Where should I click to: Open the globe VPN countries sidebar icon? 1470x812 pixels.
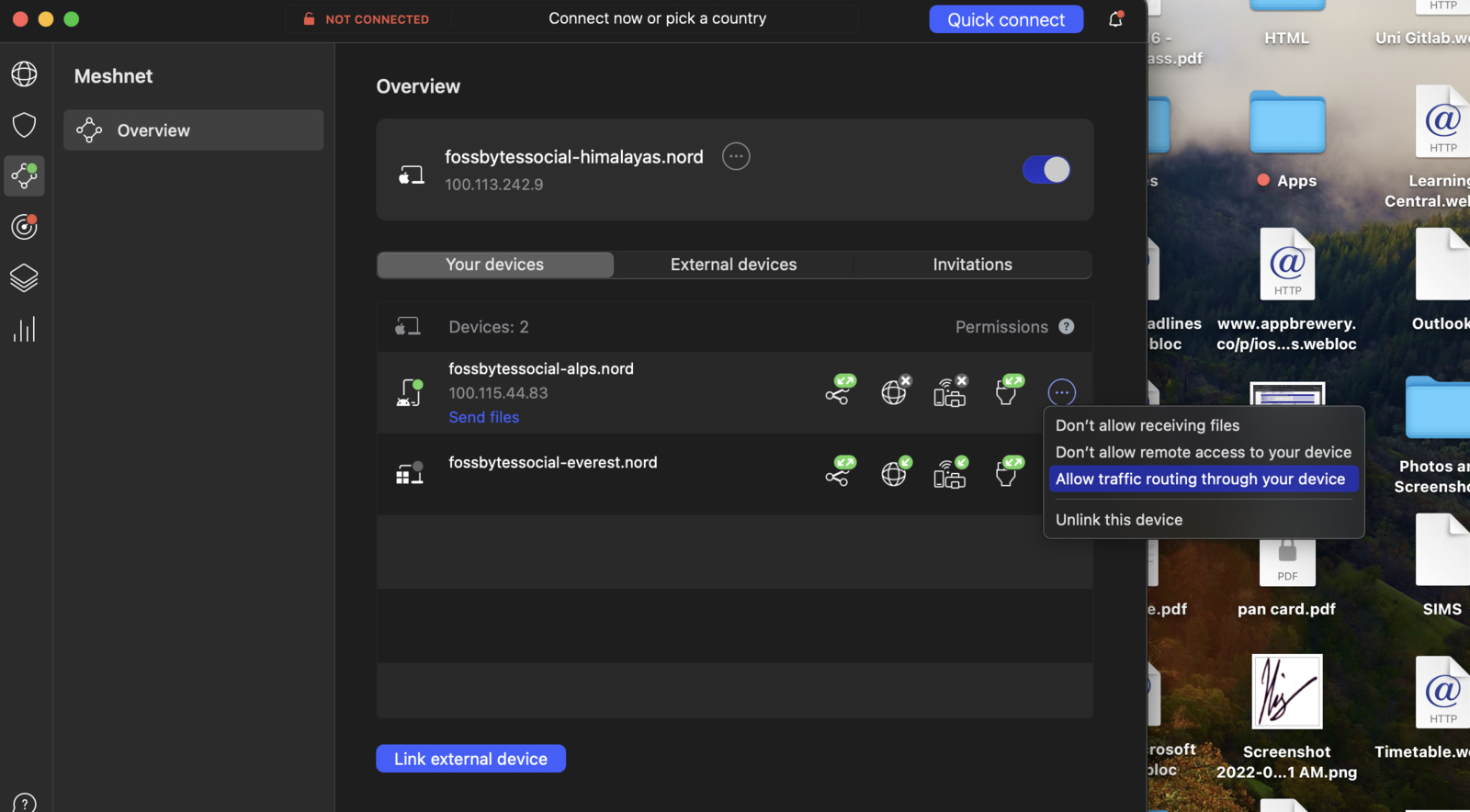(24, 73)
